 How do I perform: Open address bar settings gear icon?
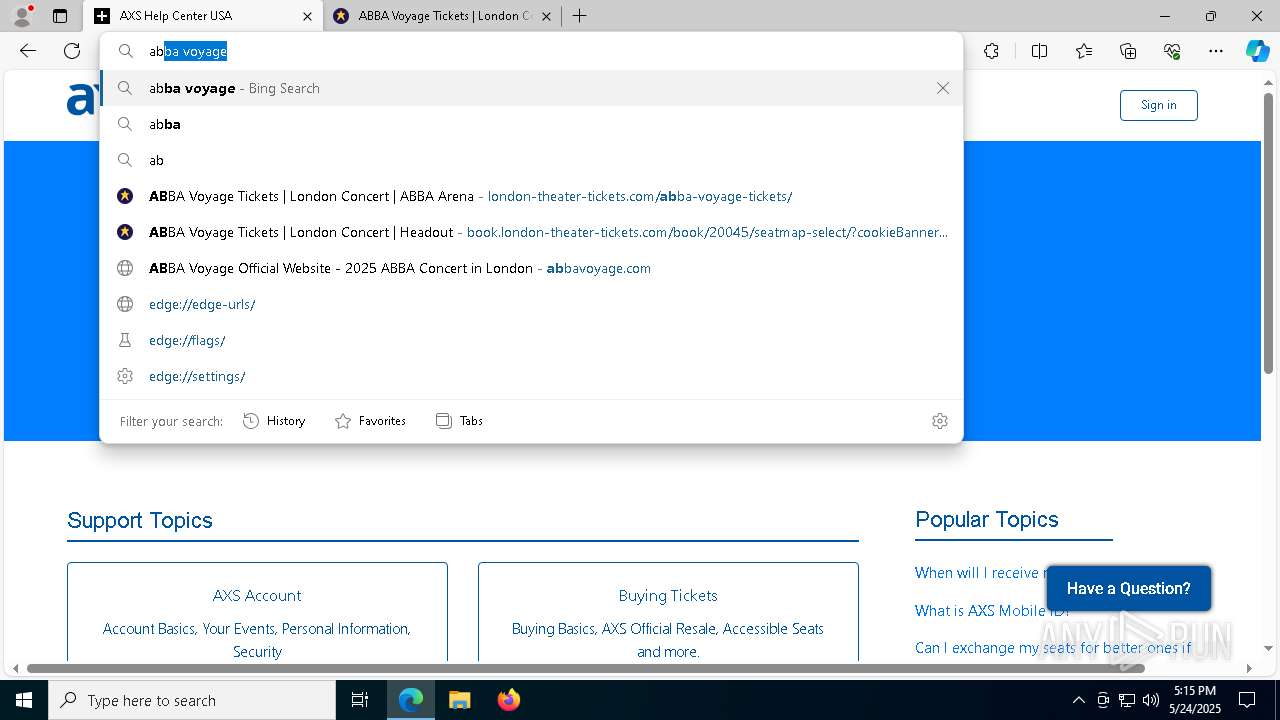940,421
